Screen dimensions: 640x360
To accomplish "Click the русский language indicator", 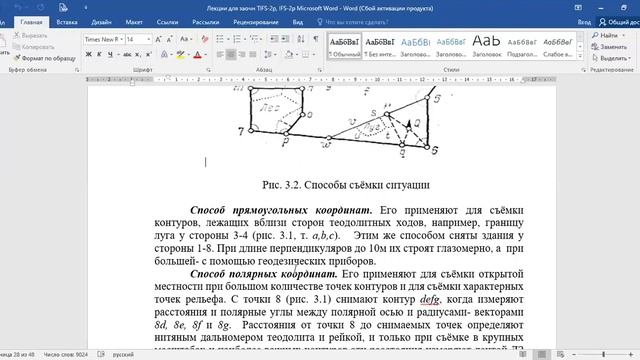I will point(123,354).
